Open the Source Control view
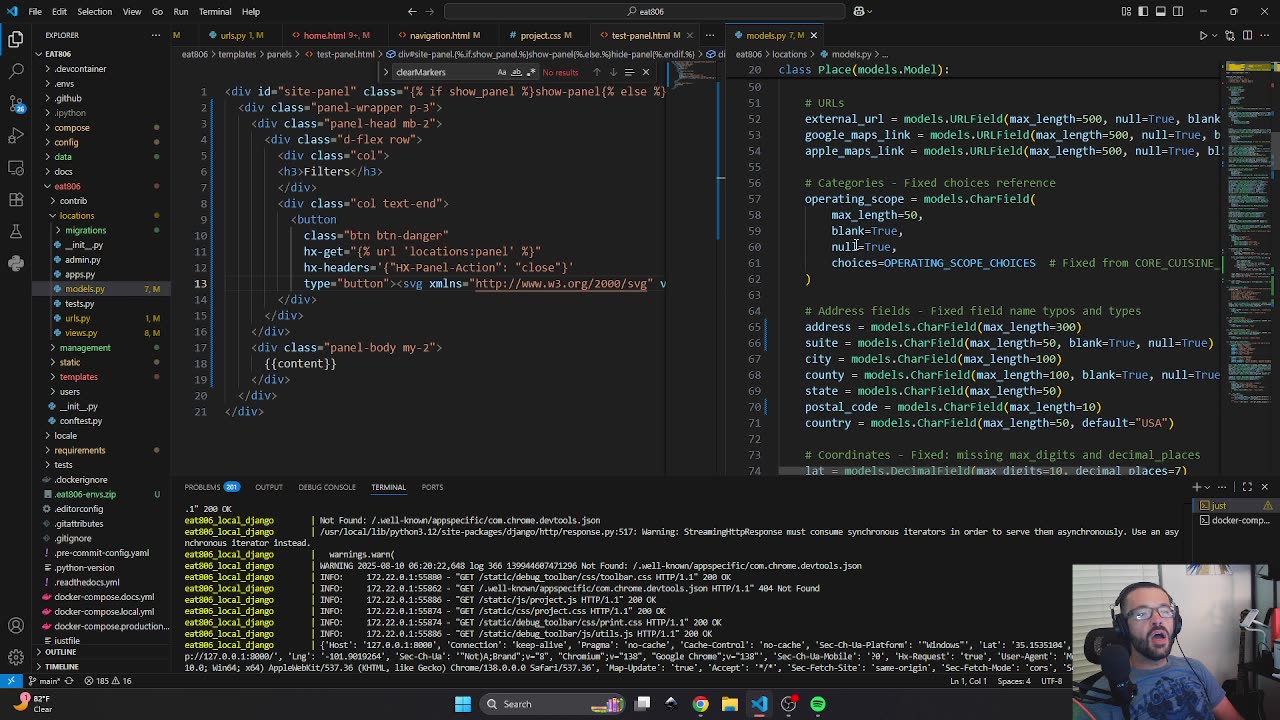 pos(16,104)
